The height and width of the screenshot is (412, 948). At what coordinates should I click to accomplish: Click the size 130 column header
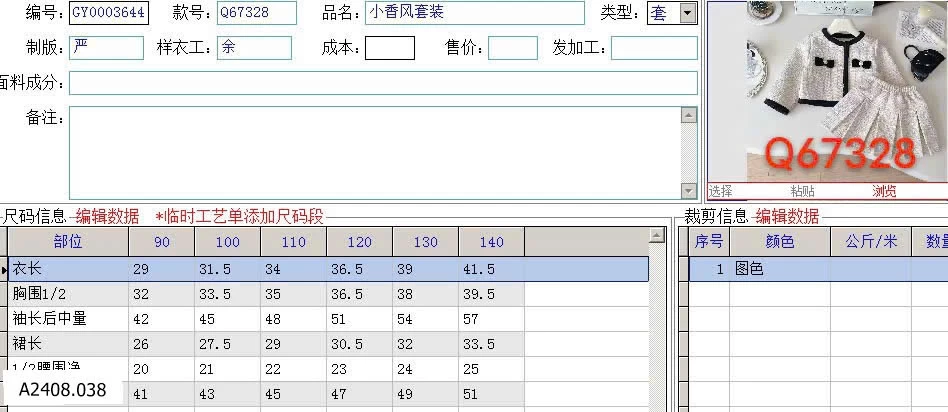pyautogui.click(x=425, y=242)
